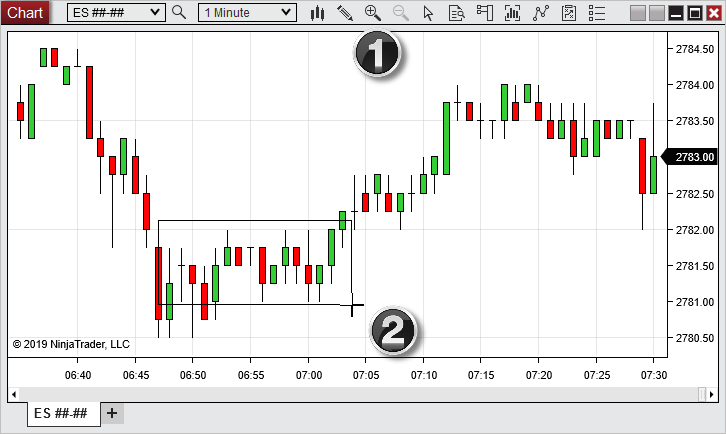Open the chart Properties list icon

click(x=597, y=13)
